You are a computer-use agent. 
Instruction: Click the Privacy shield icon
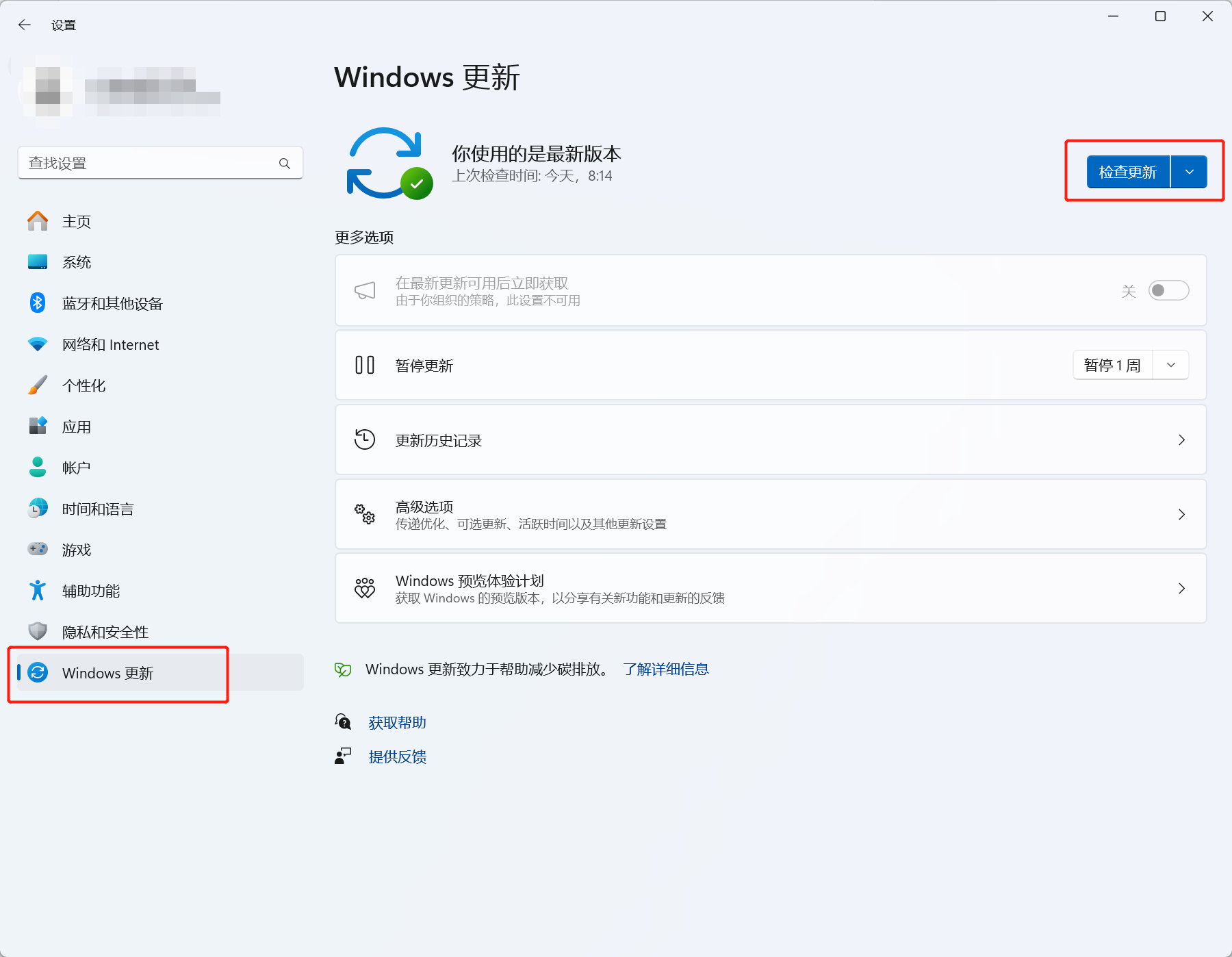38,631
